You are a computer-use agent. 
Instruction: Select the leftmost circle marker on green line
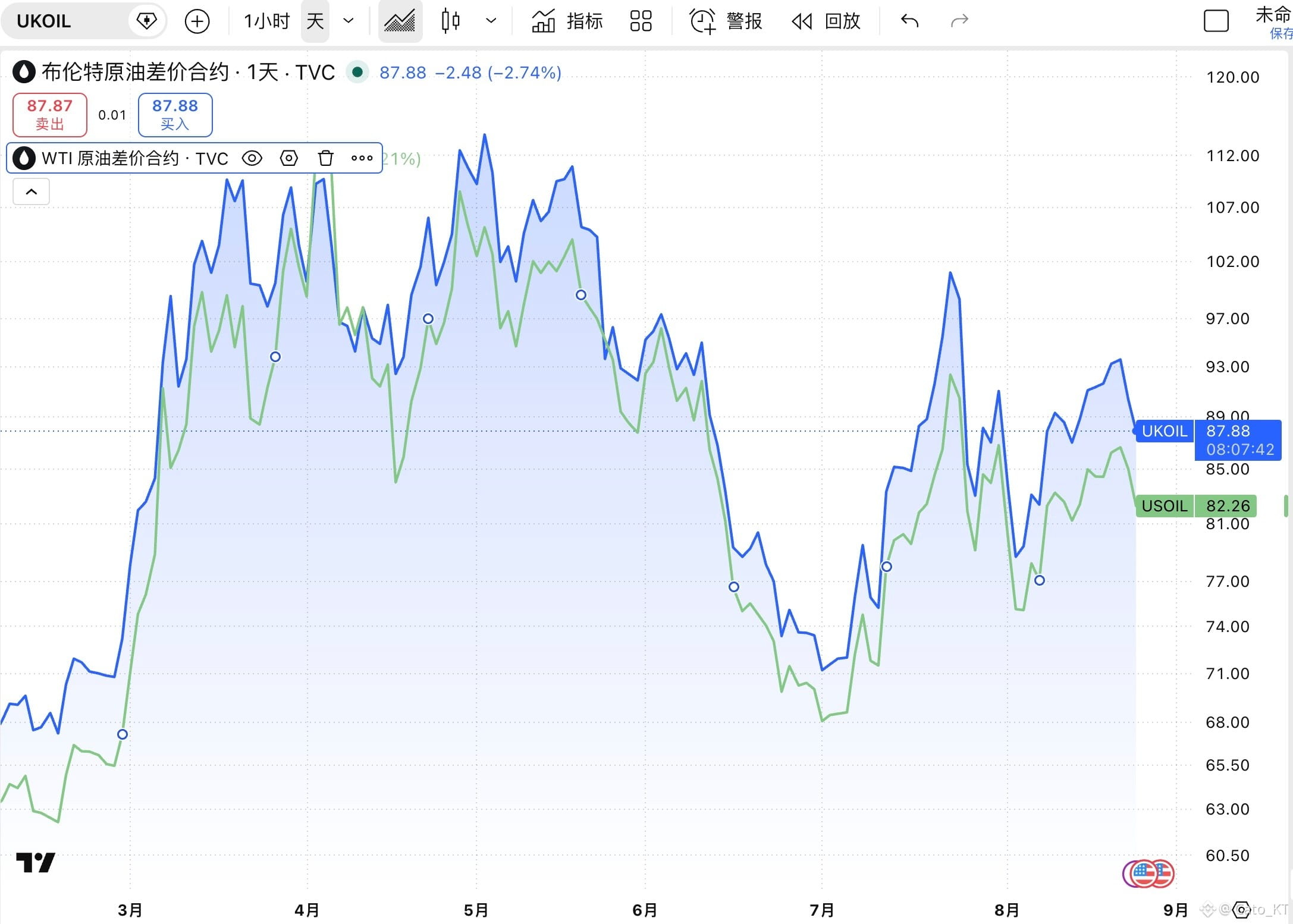(x=123, y=734)
